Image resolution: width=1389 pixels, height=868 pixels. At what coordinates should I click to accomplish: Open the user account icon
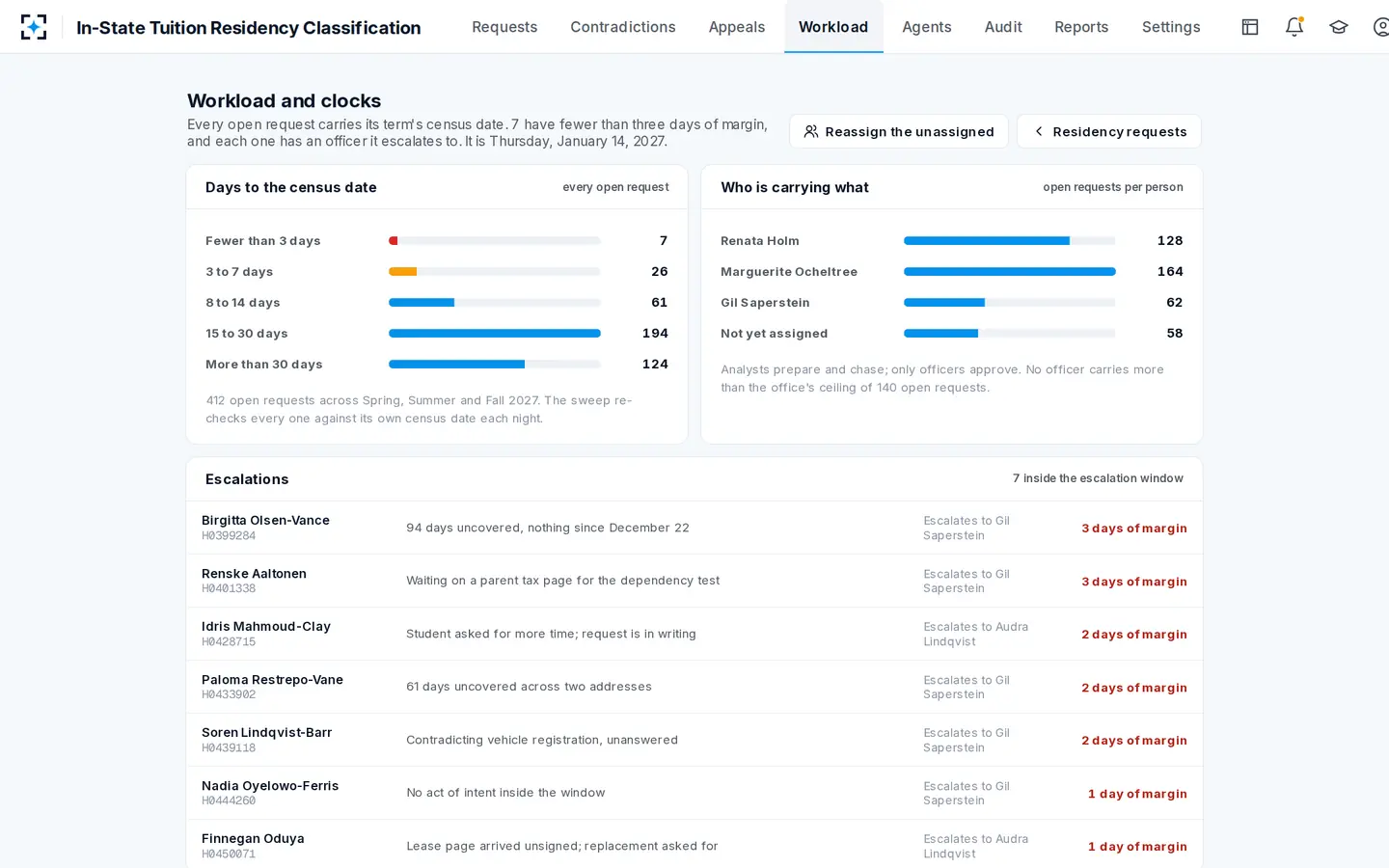pyautogui.click(x=1381, y=27)
